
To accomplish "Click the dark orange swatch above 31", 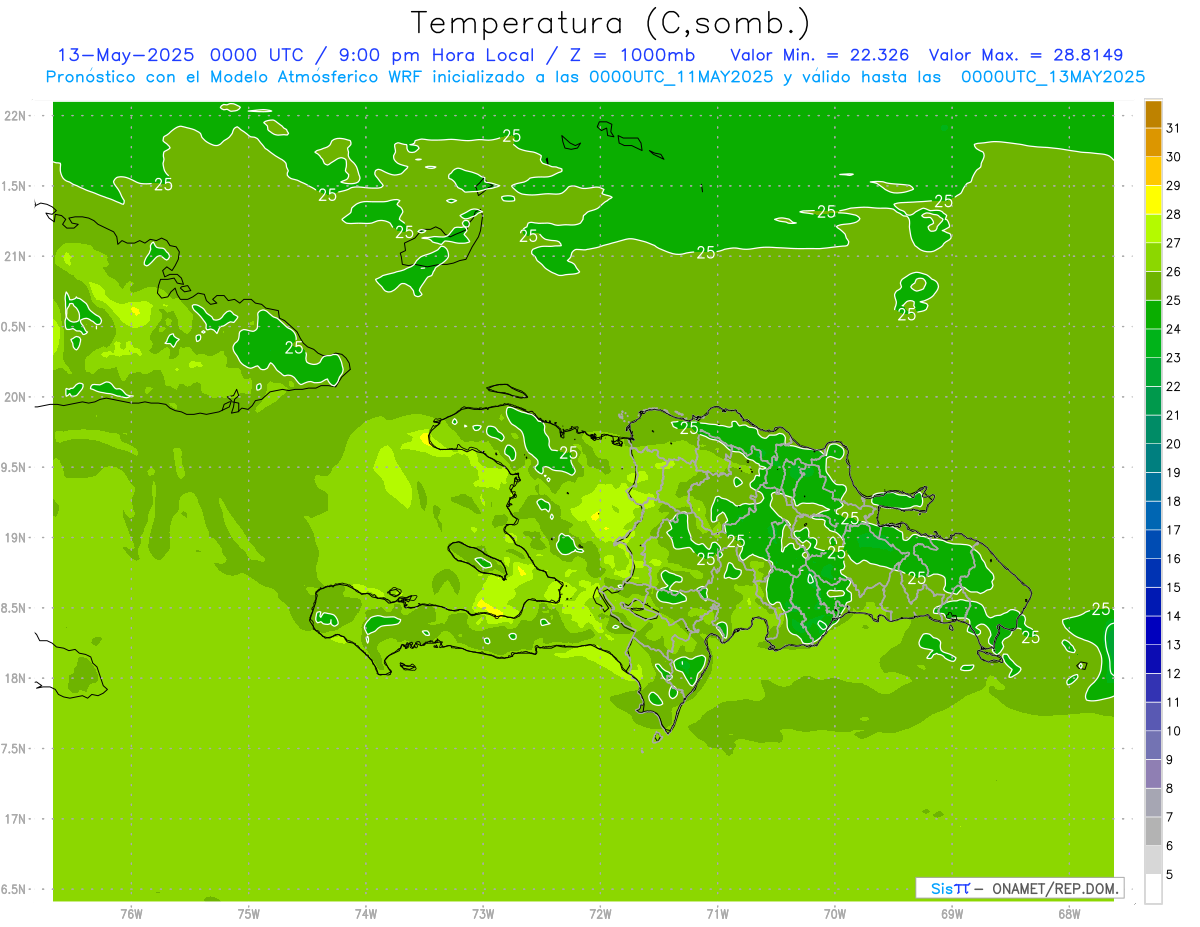I will (1153, 114).
